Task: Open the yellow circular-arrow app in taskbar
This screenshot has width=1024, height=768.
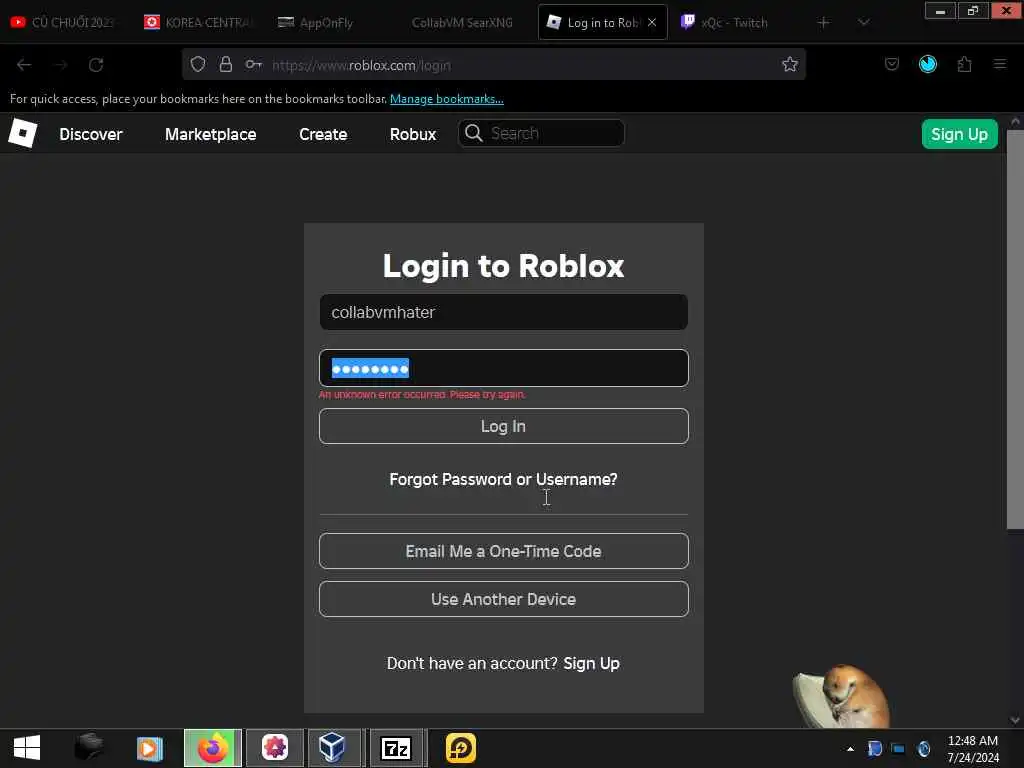Action: tap(460, 748)
